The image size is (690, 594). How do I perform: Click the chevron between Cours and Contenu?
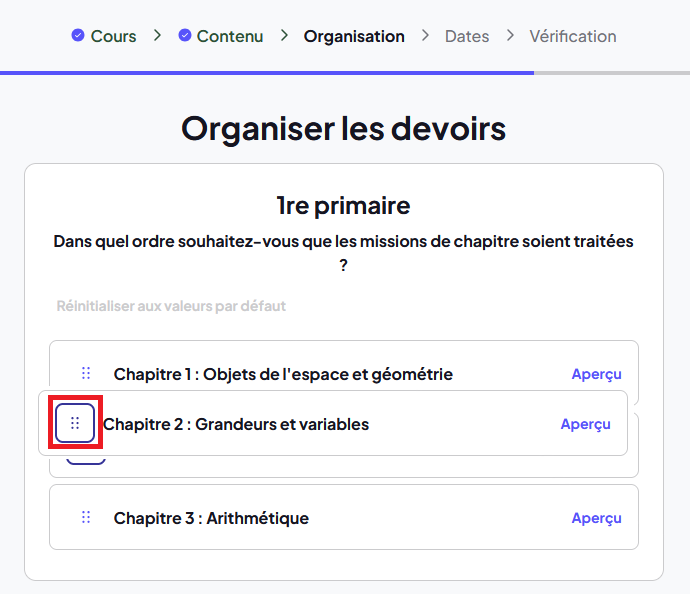[x=157, y=35]
